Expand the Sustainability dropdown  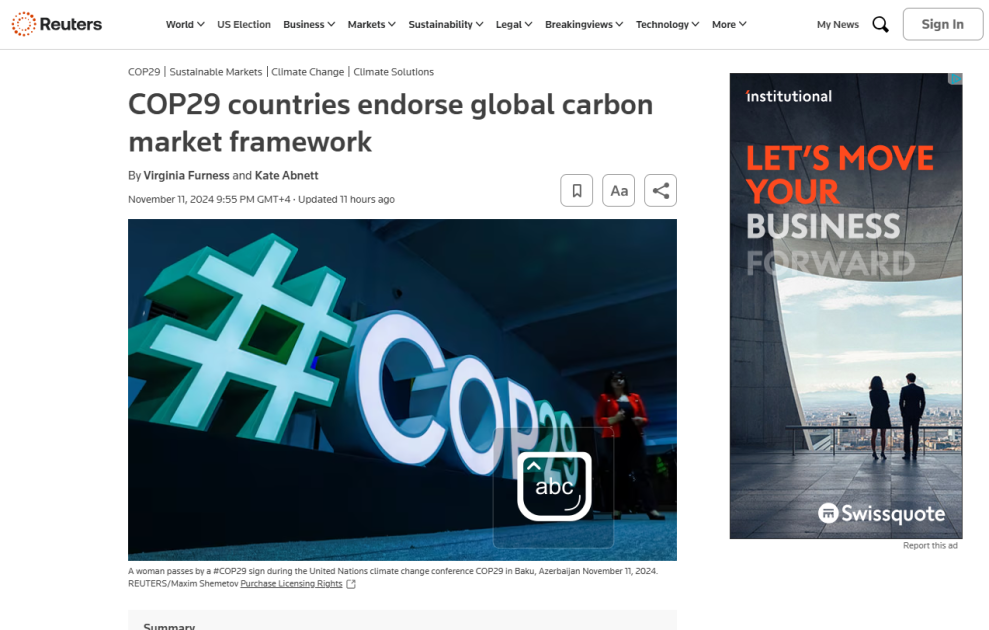[x=446, y=25]
